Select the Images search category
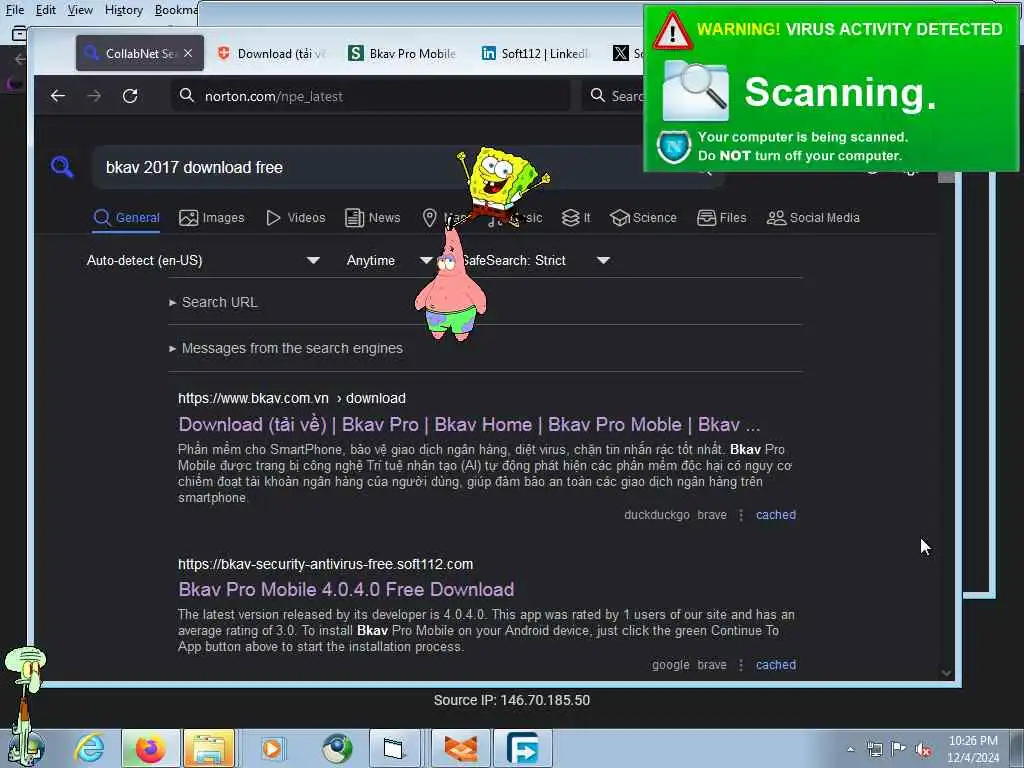 212,217
